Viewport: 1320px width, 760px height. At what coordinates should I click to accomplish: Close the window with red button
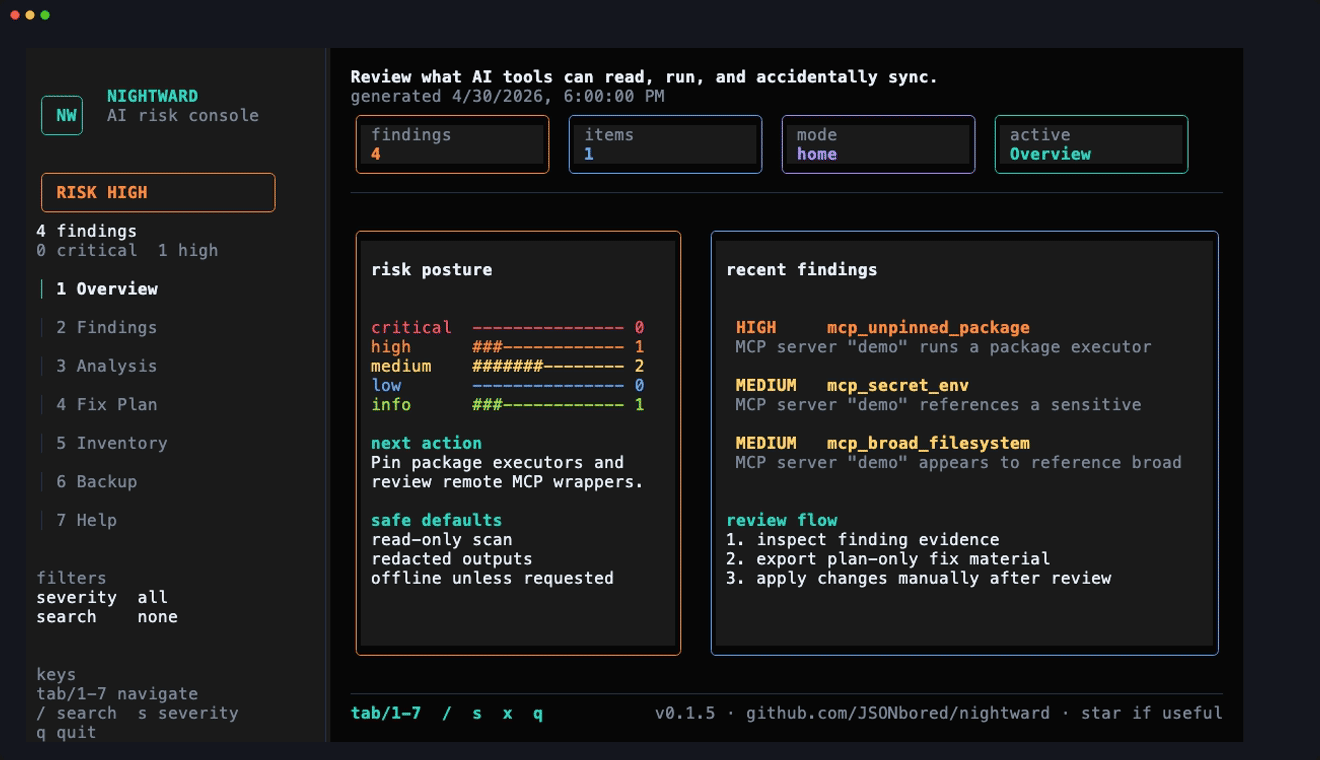15,15
